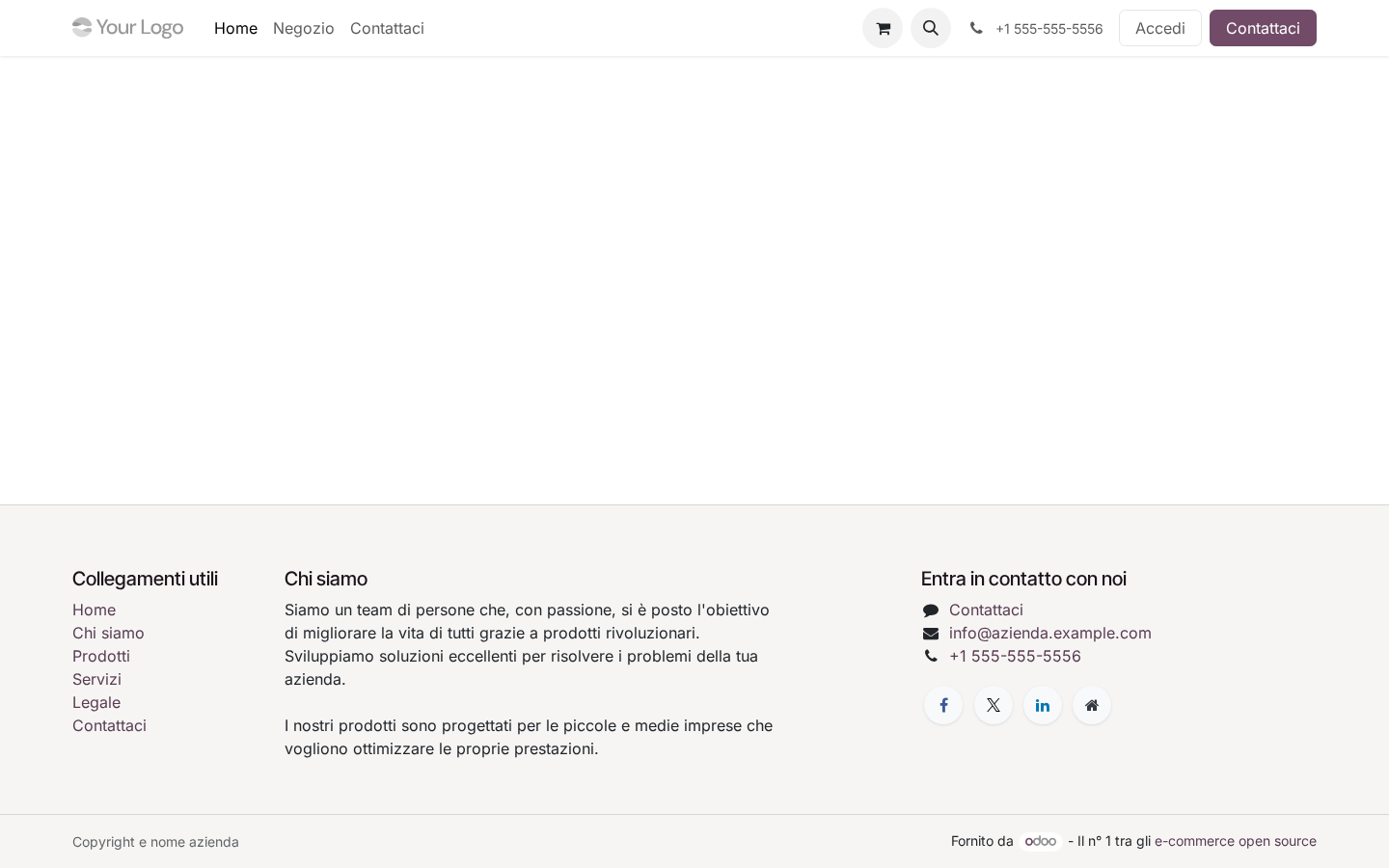Image resolution: width=1389 pixels, height=868 pixels.
Task: Open Chi siamo footer link
Action: coord(108,633)
